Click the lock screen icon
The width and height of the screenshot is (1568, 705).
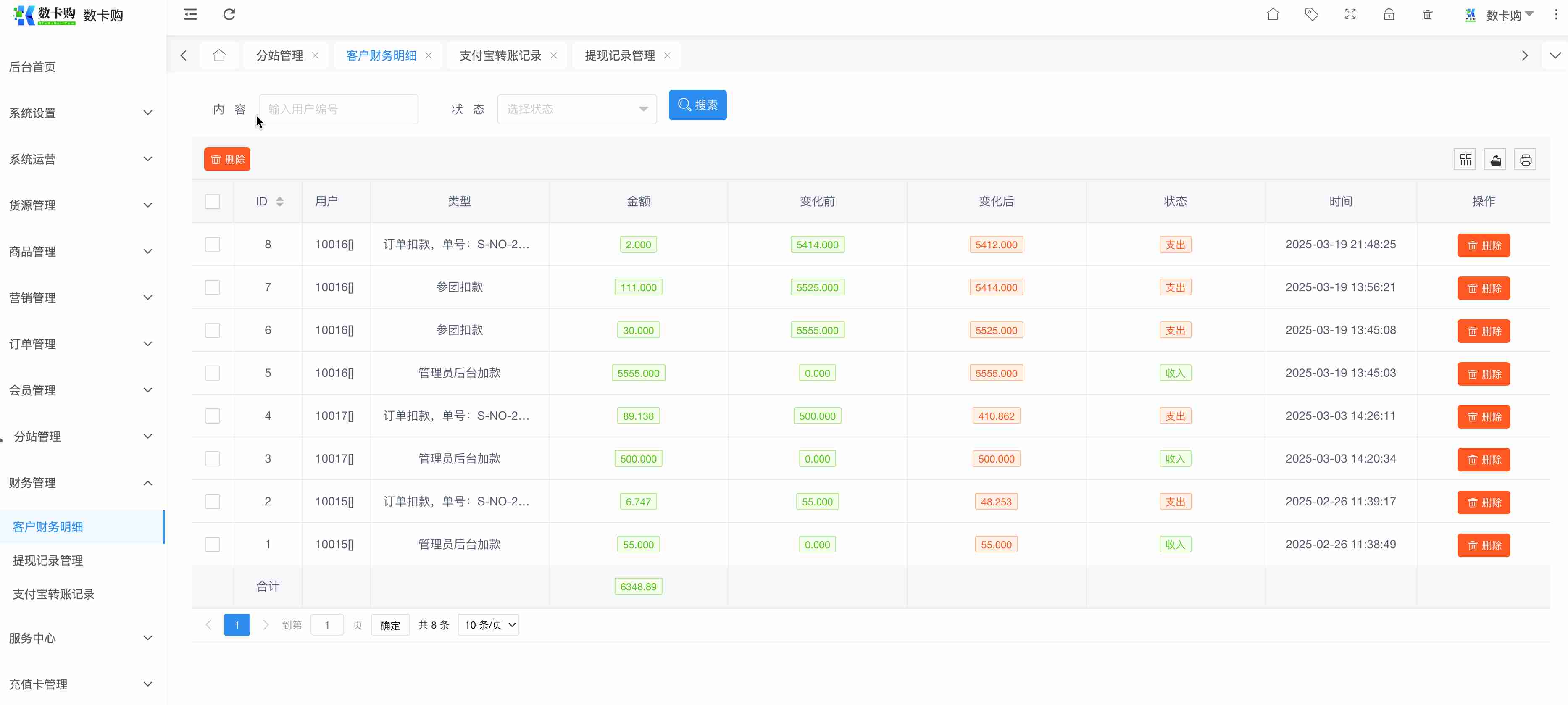1389,15
